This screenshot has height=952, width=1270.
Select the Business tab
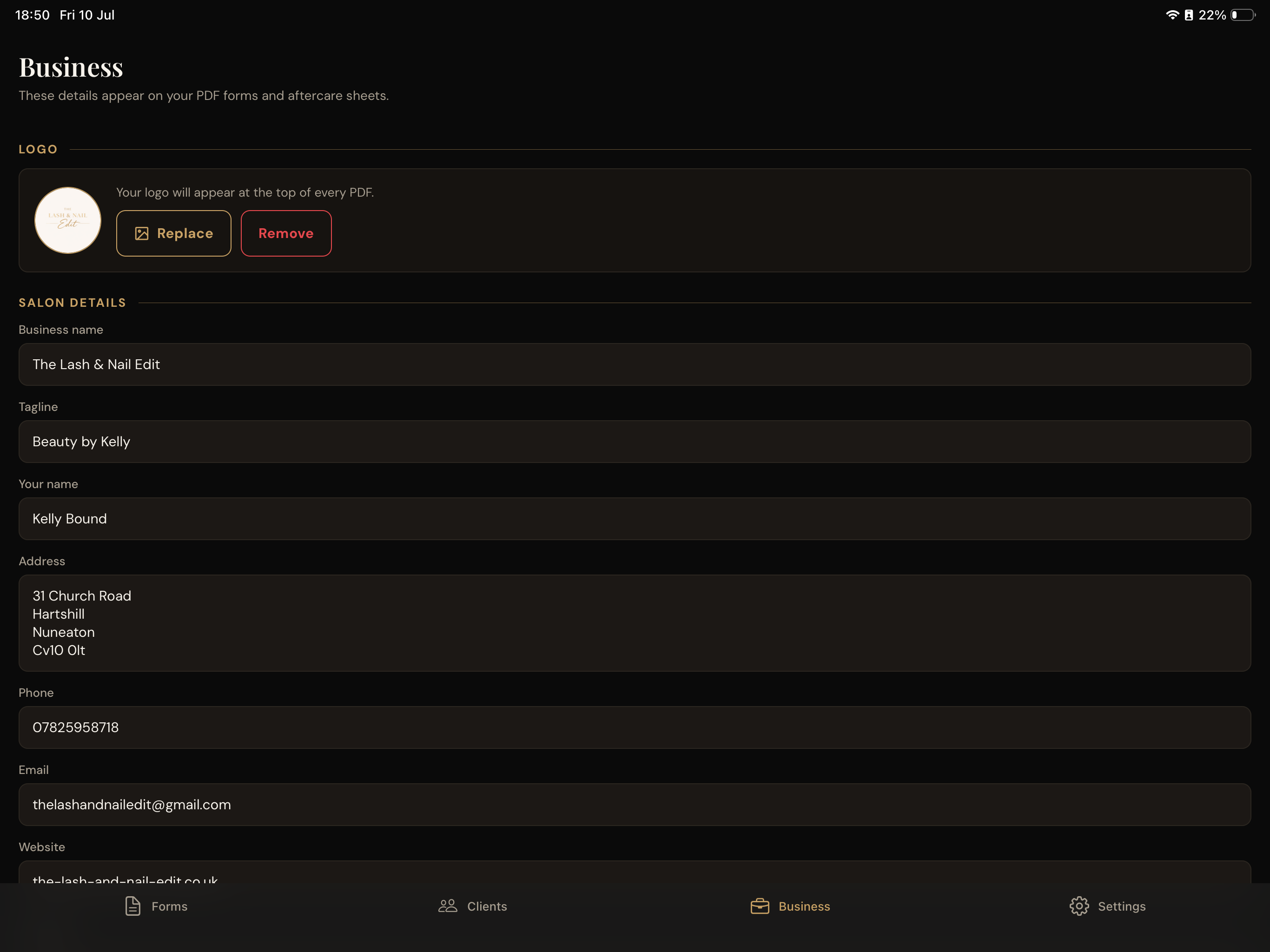(x=790, y=906)
